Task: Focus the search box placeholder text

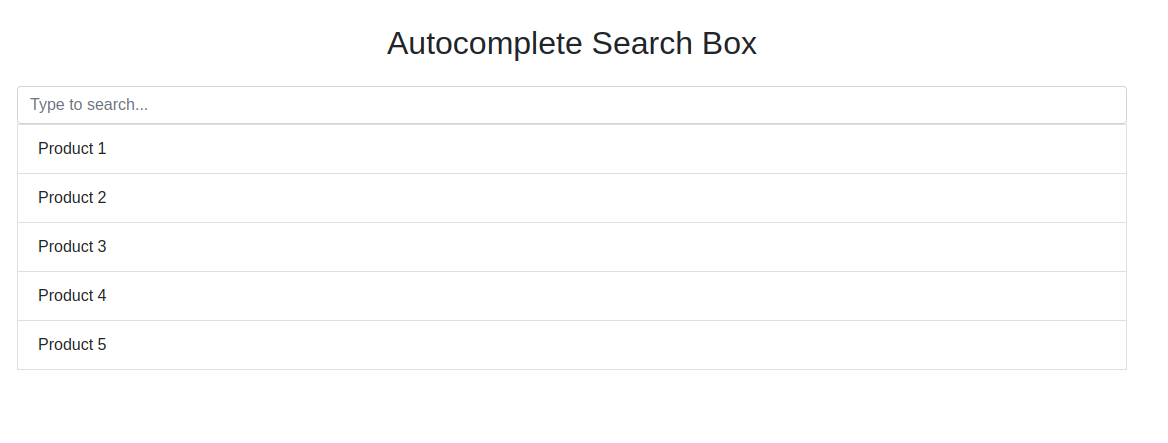Action: pyautogui.click(x=89, y=105)
